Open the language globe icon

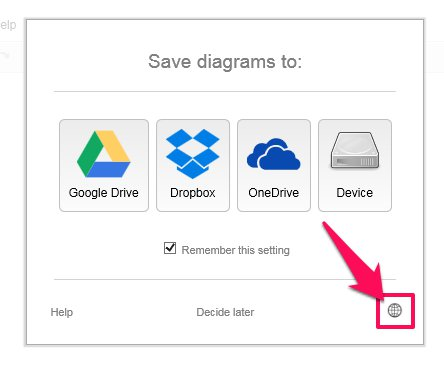point(395,311)
